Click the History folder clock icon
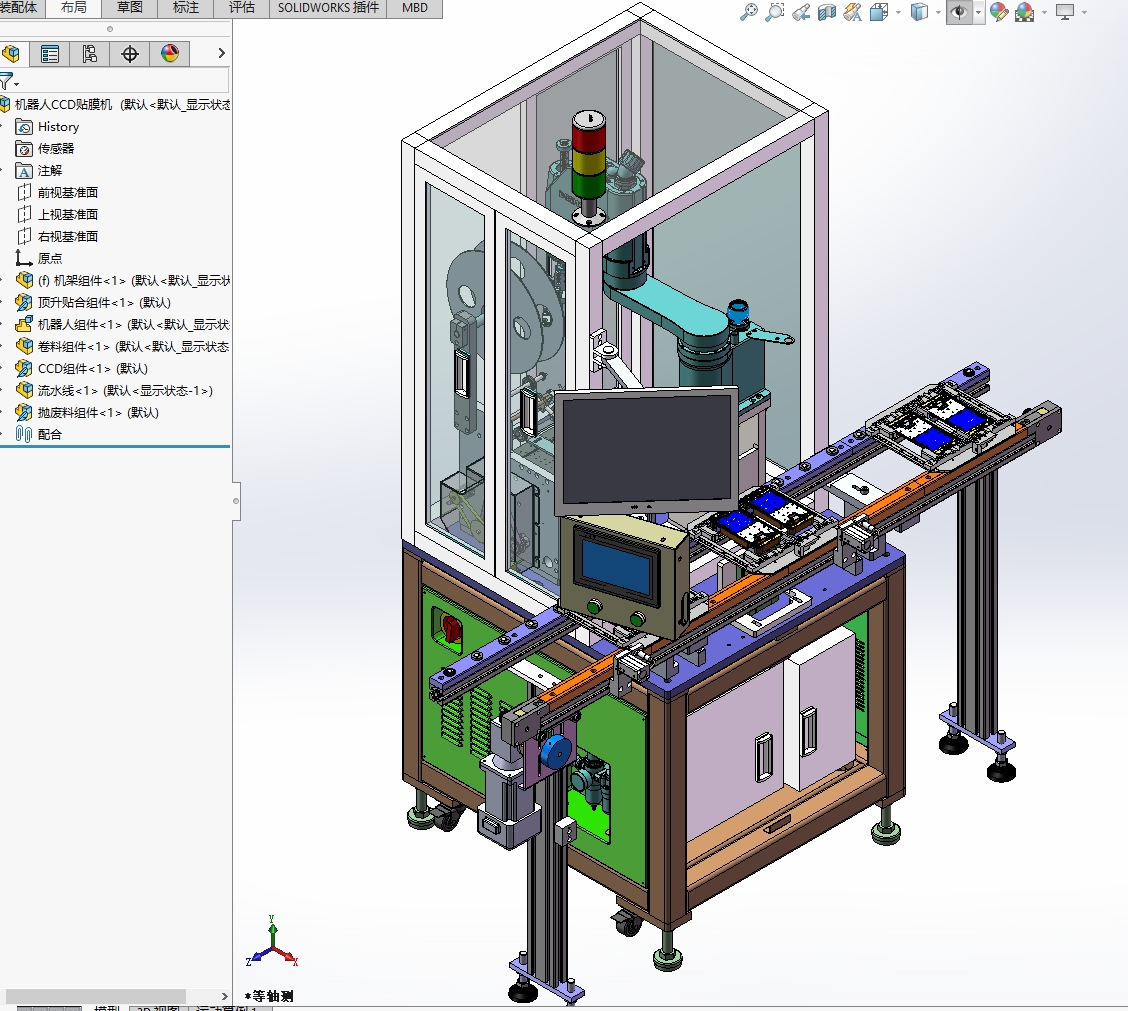Screen dimensions: 1128x1011 tap(24, 127)
